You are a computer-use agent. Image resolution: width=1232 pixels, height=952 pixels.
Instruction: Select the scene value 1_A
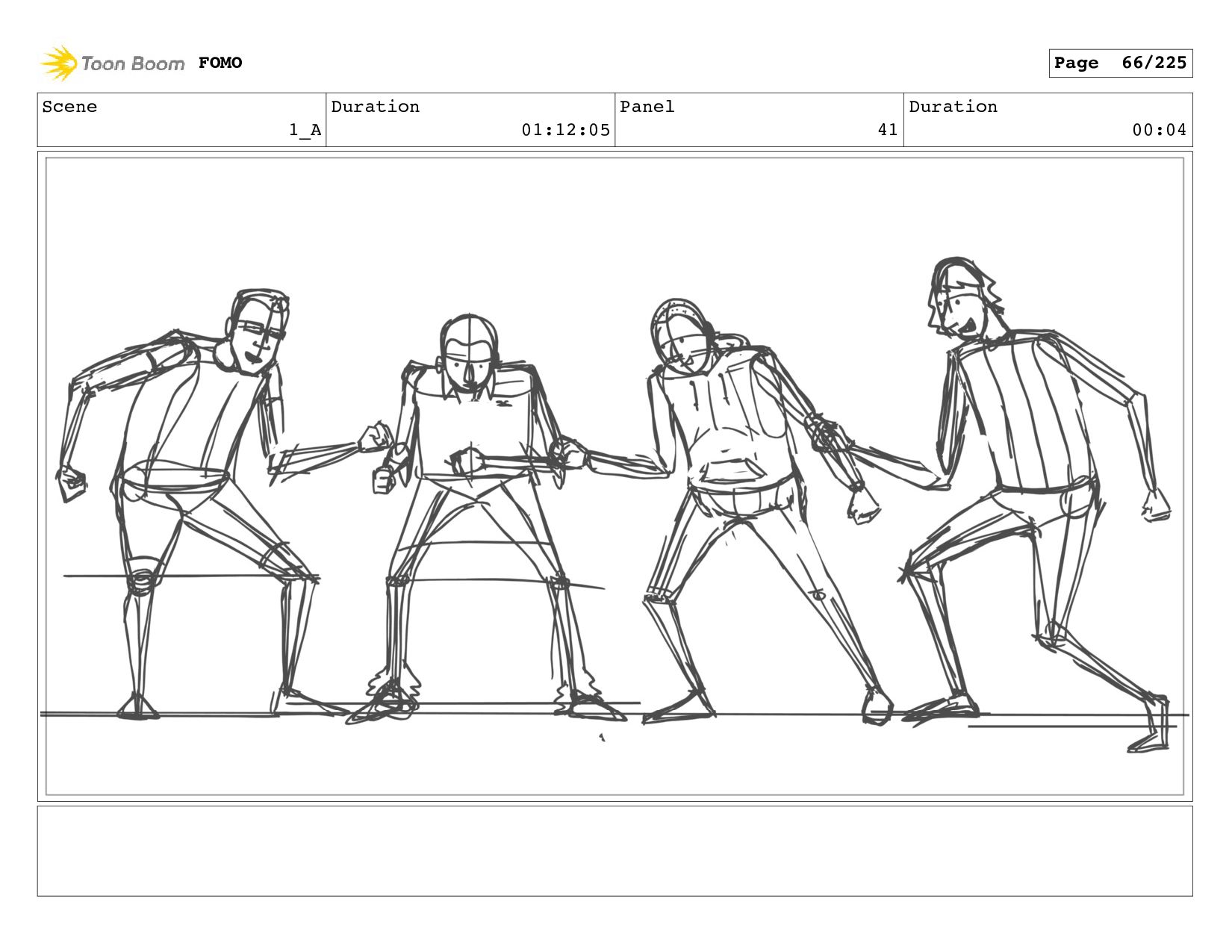point(305,130)
